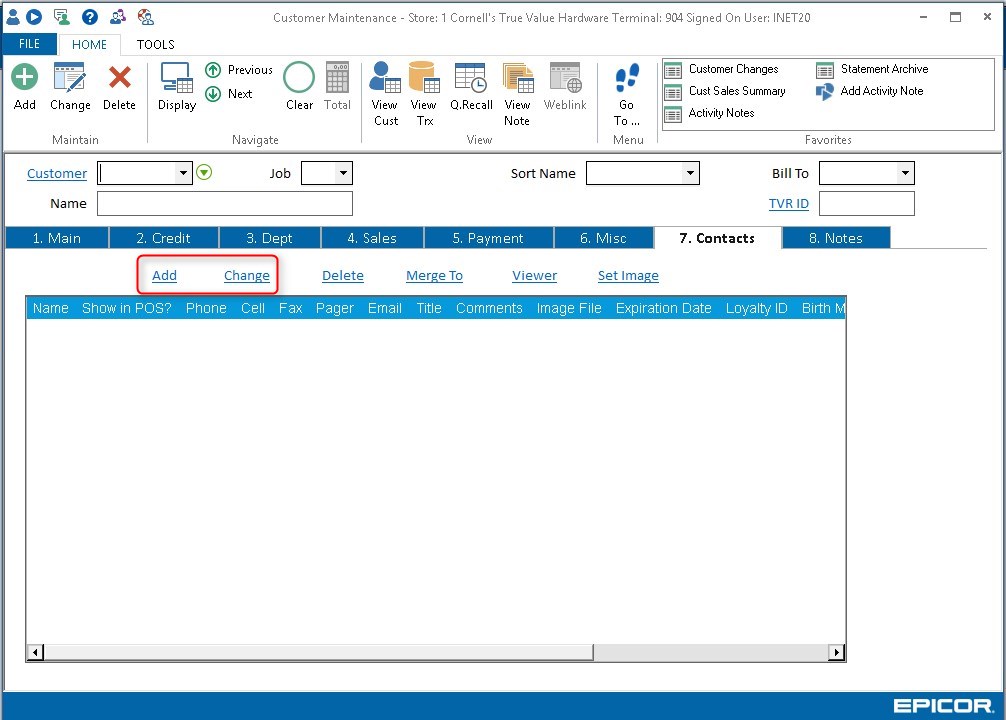This screenshot has width=1006, height=720.
Task: Switch to the 2. Credit tab
Action: click(163, 238)
